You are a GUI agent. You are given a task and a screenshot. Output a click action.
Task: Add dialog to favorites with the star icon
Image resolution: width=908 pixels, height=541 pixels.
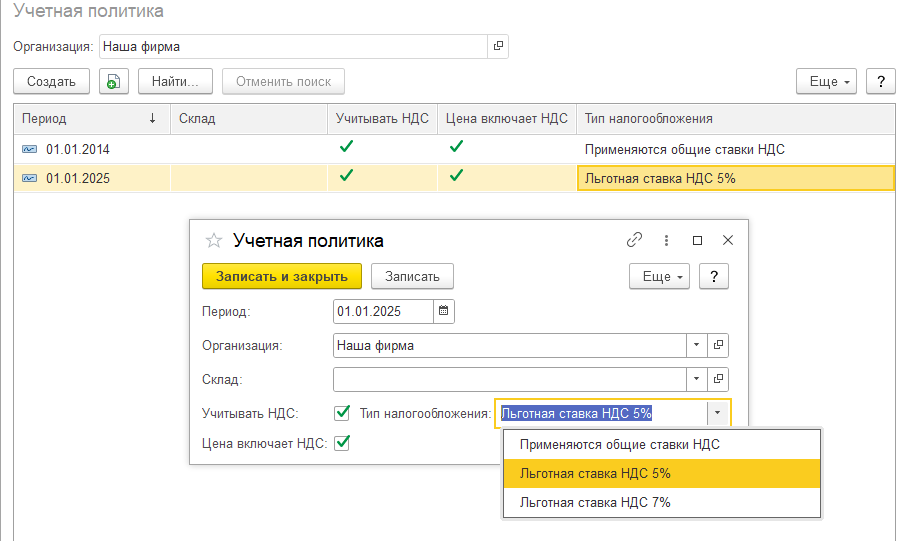point(212,240)
